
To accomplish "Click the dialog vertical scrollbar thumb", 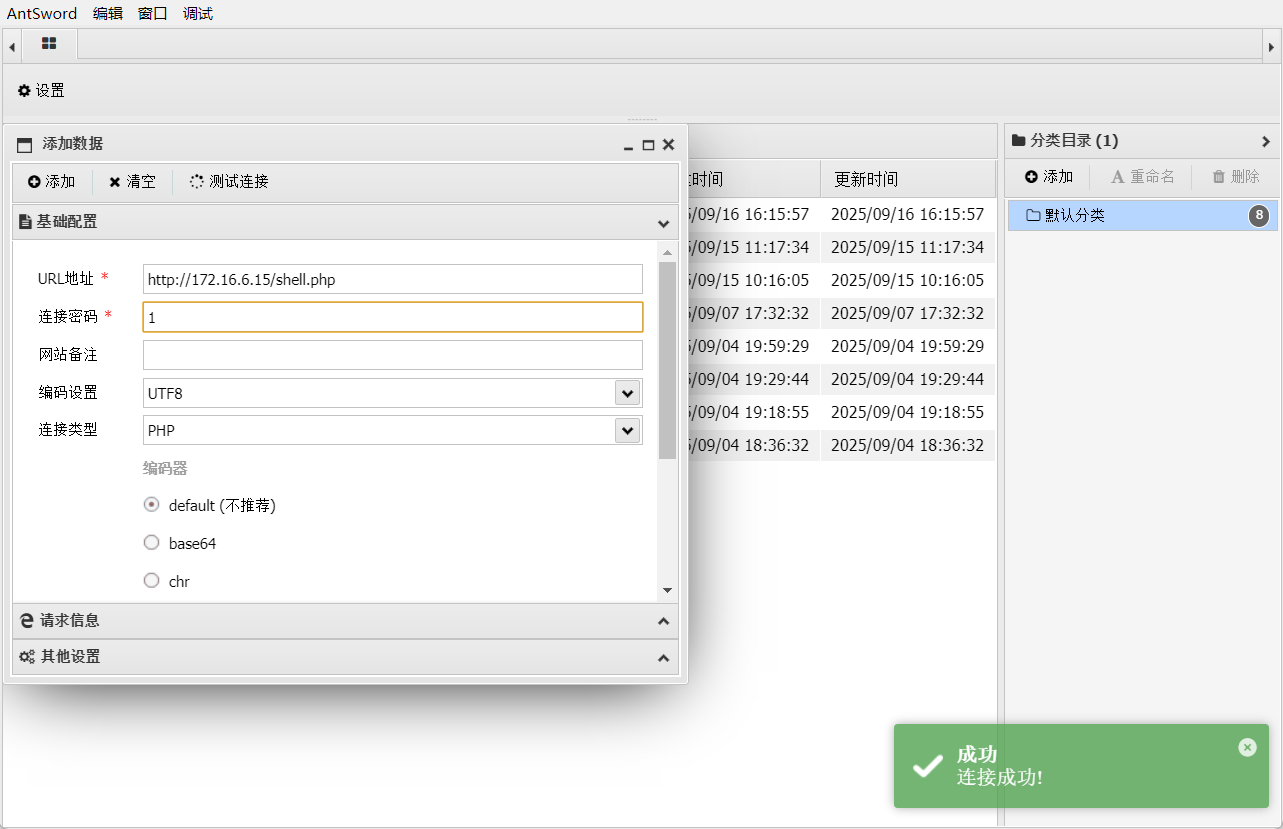I will [668, 360].
